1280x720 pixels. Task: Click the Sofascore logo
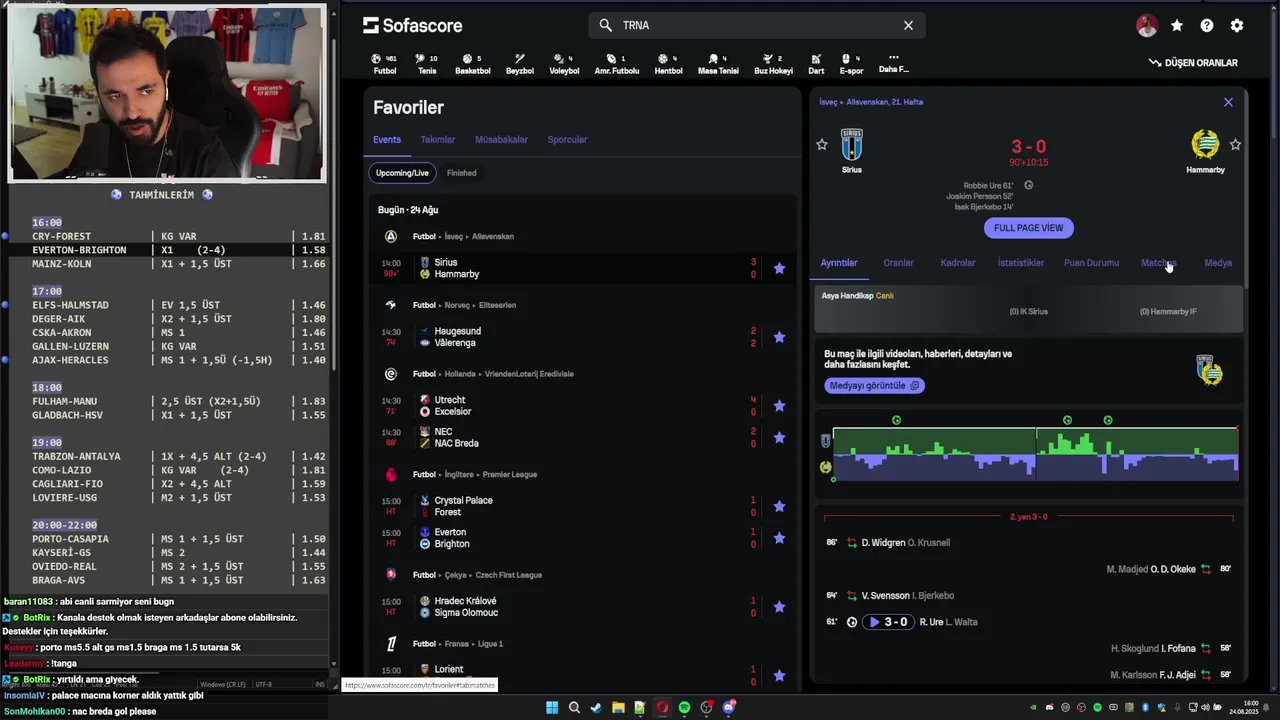(x=412, y=25)
